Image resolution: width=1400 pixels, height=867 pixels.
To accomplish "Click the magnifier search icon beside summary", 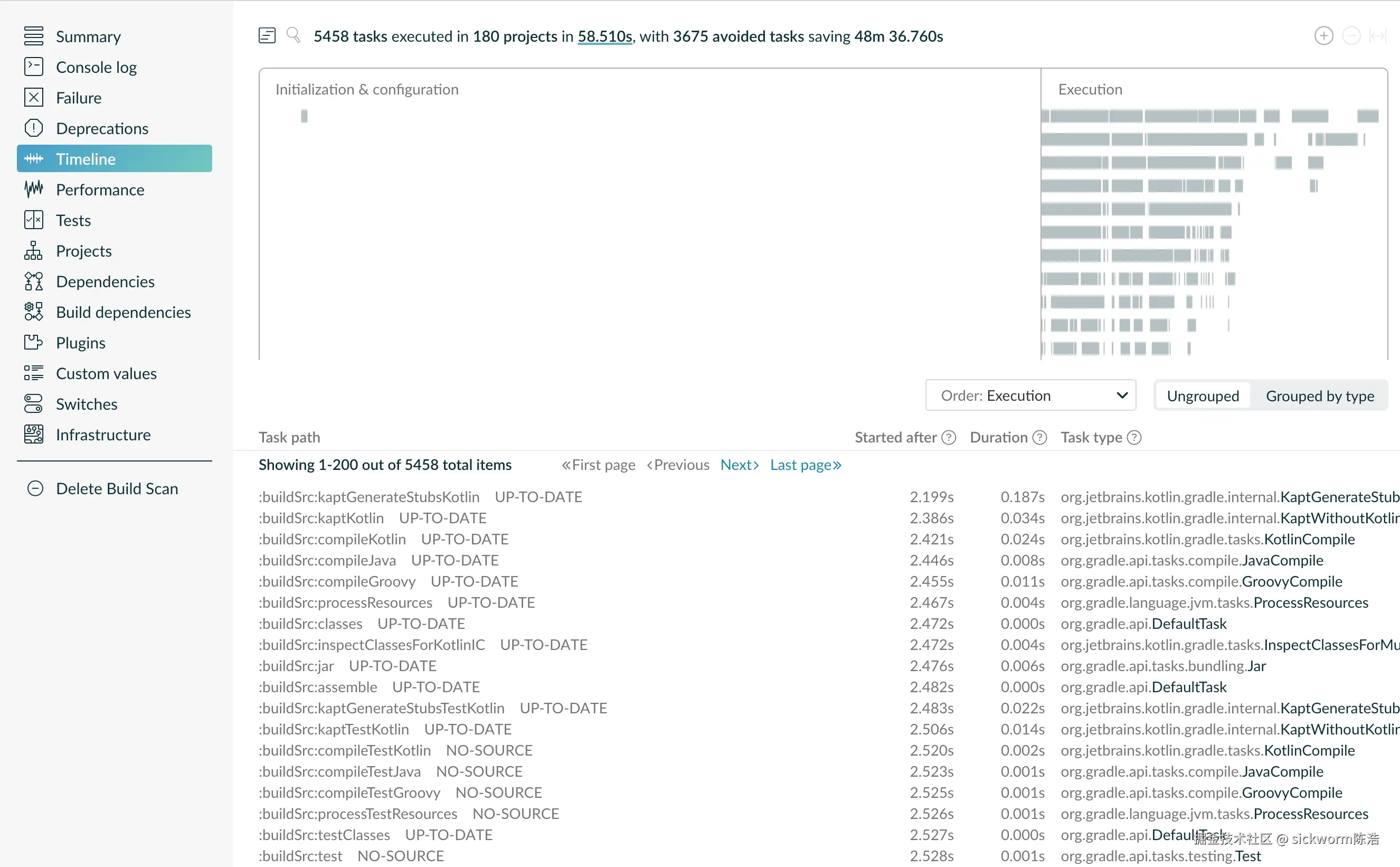I will pyautogui.click(x=294, y=35).
